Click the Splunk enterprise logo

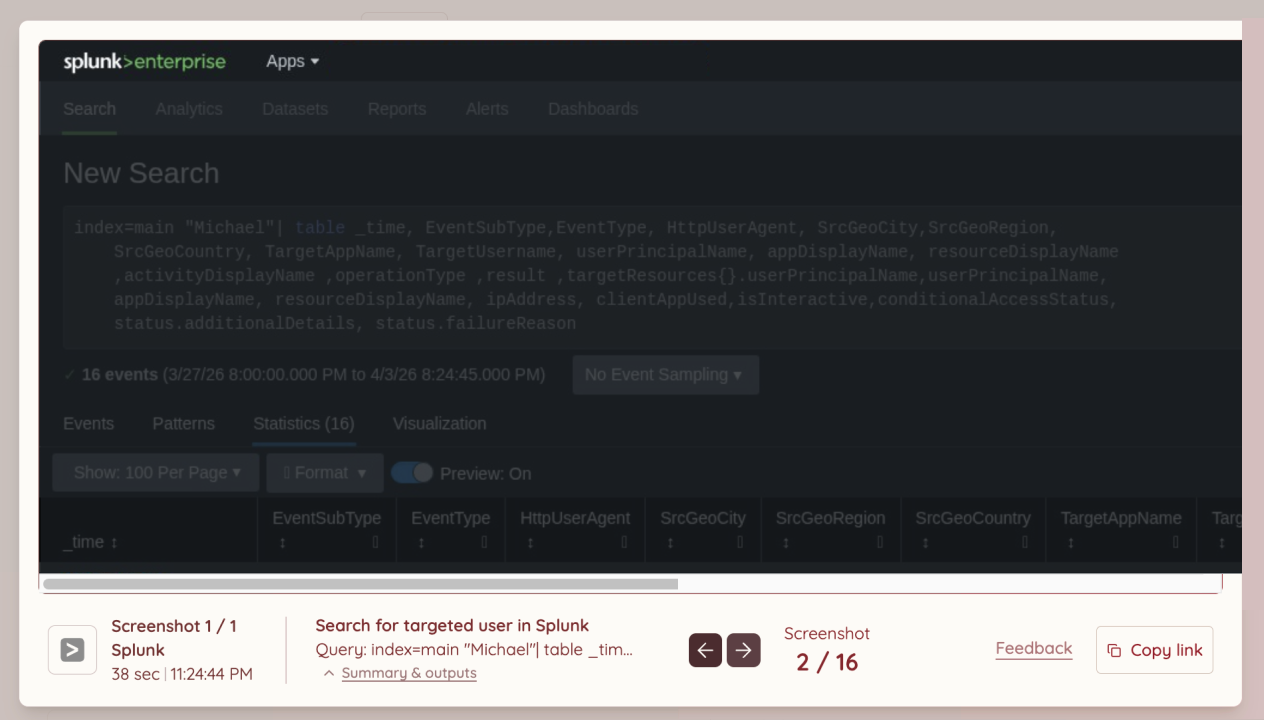pos(144,62)
